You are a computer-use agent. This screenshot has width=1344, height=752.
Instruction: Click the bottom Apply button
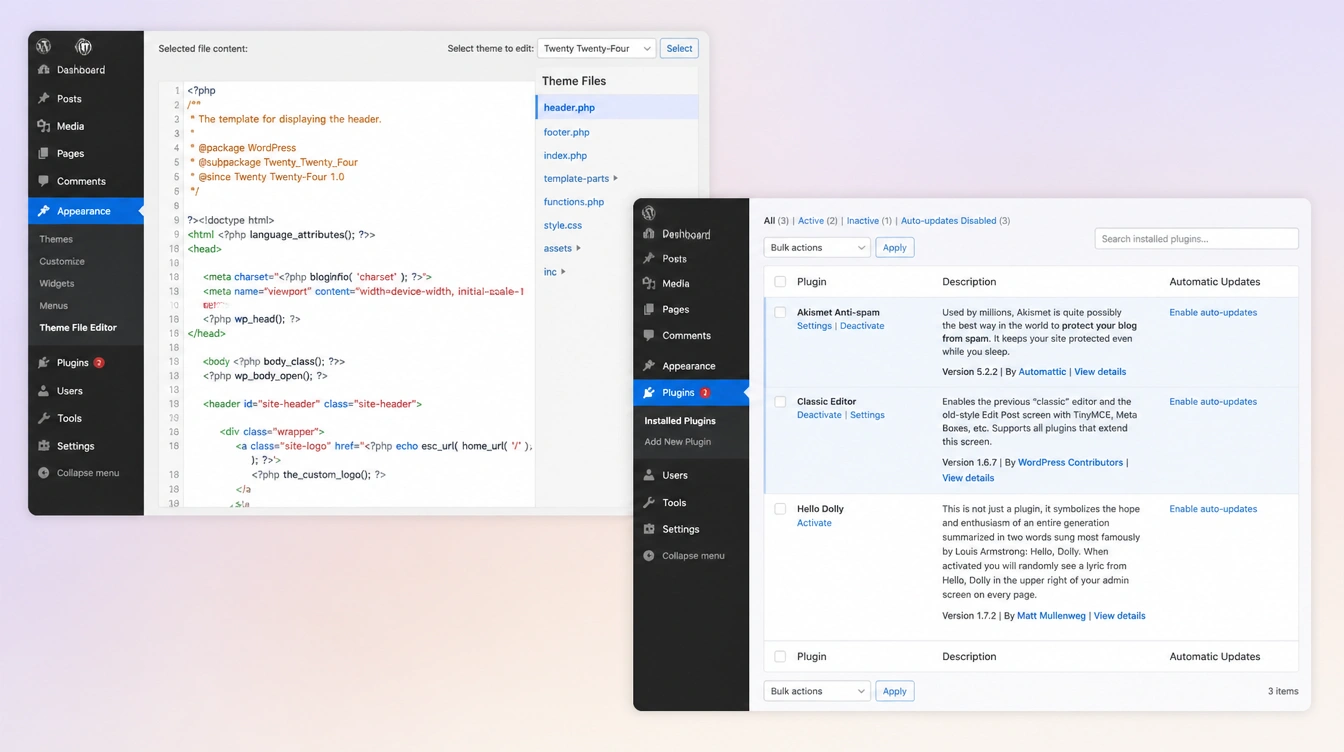895,691
